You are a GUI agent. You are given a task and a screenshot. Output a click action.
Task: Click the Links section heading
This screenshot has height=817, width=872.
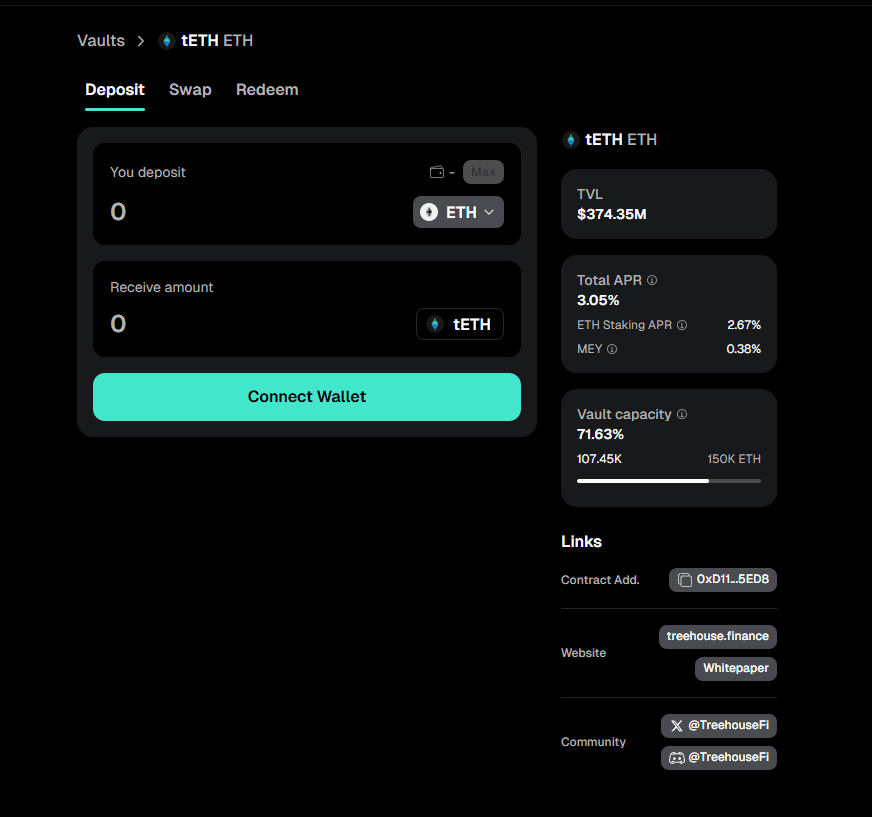click(581, 542)
